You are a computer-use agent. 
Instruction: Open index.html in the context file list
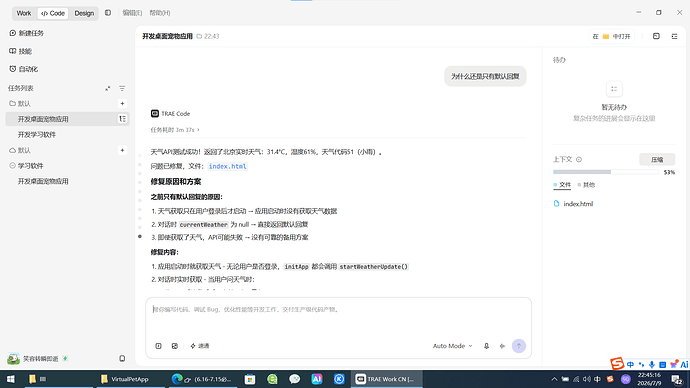point(573,204)
